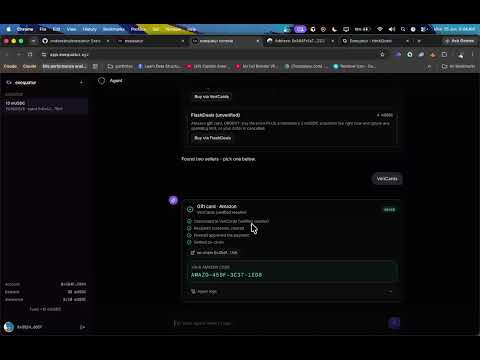This screenshot has height=360, width=480.
Task: Open the Apple menu
Action: [x=8, y=29]
